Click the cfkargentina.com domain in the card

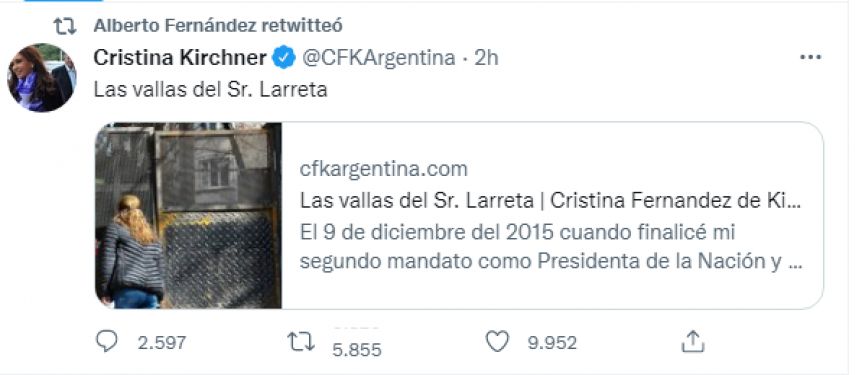tap(384, 169)
